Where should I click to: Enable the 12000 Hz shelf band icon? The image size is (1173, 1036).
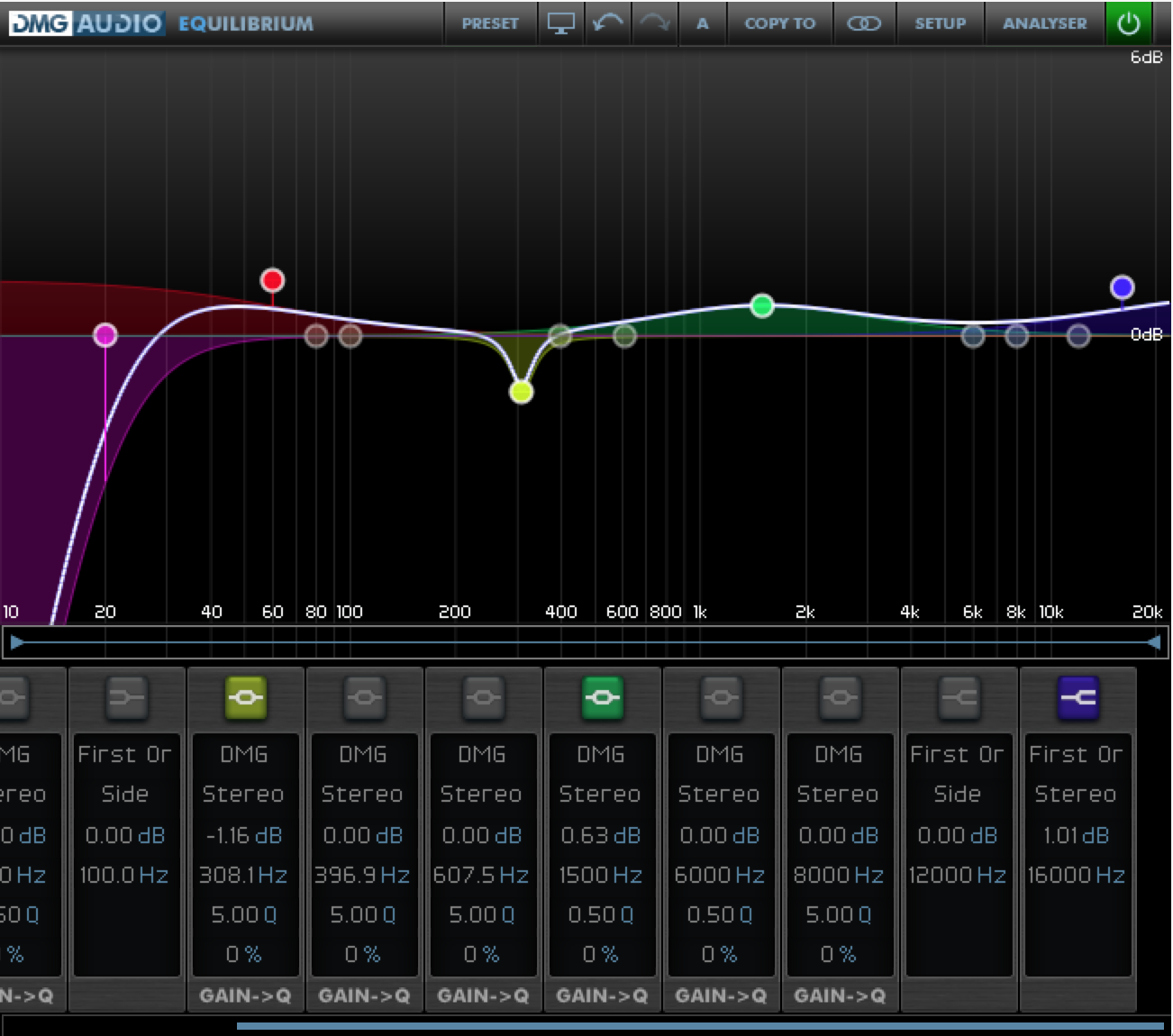click(x=959, y=697)
